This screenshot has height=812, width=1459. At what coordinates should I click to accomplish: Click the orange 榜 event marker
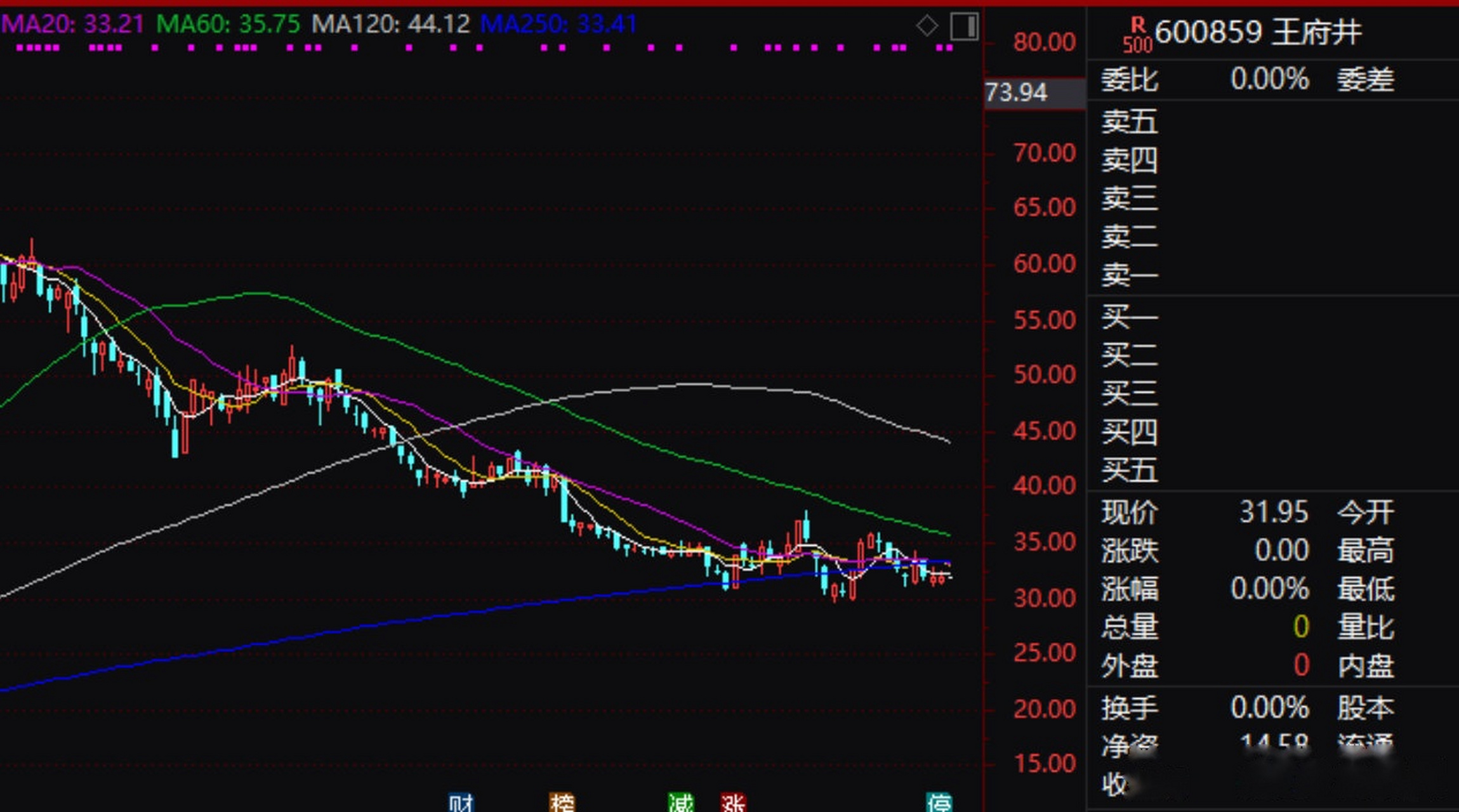coord(562,802)
